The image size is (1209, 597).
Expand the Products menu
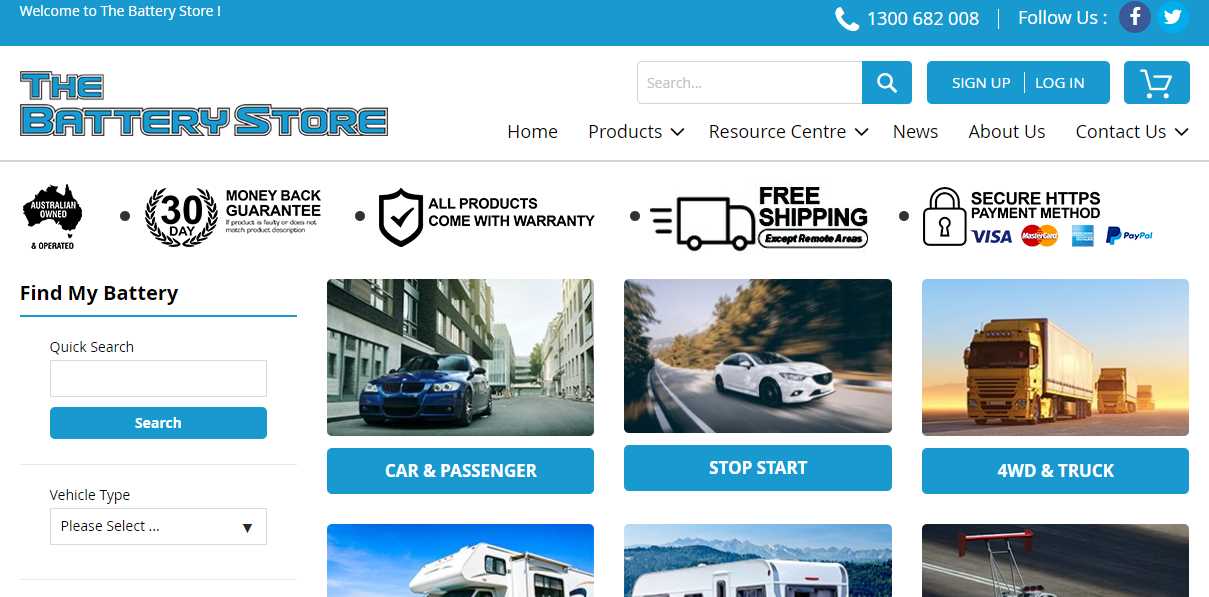pyautogui.click(x=636, y=132)
